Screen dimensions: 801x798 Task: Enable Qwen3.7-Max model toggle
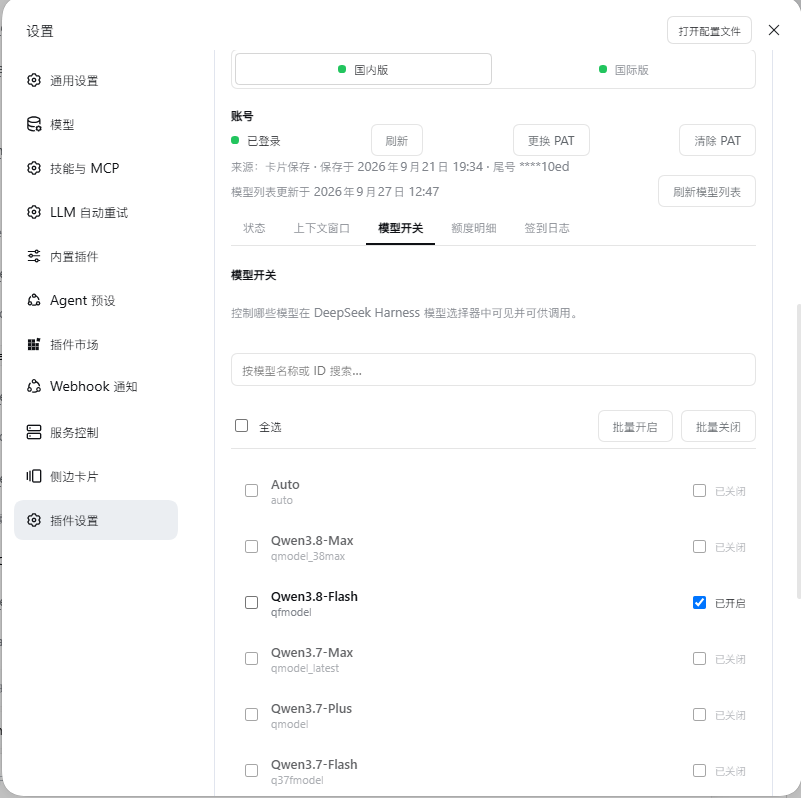point(699,659)
